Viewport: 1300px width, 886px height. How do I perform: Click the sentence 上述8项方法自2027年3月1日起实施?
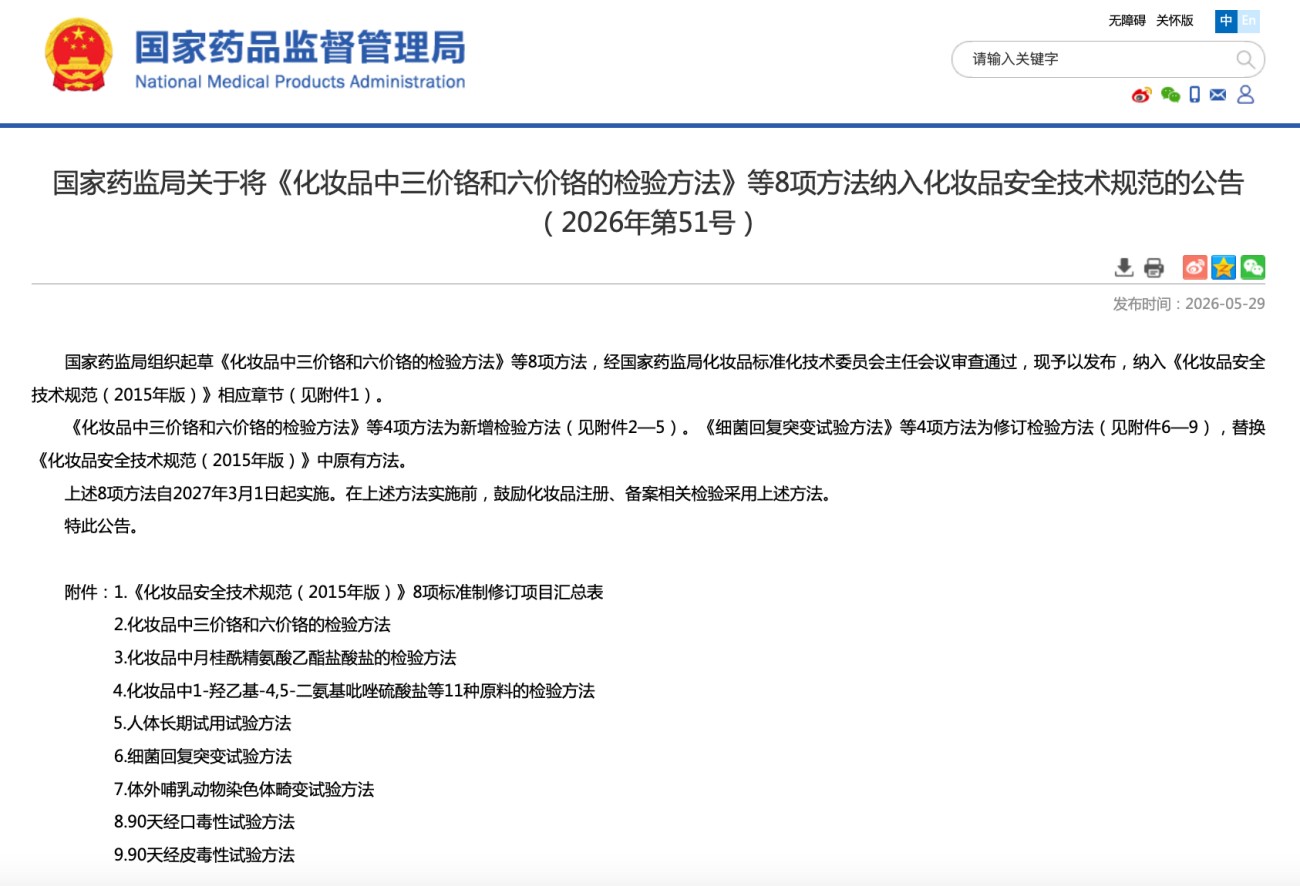click(200, 494)
